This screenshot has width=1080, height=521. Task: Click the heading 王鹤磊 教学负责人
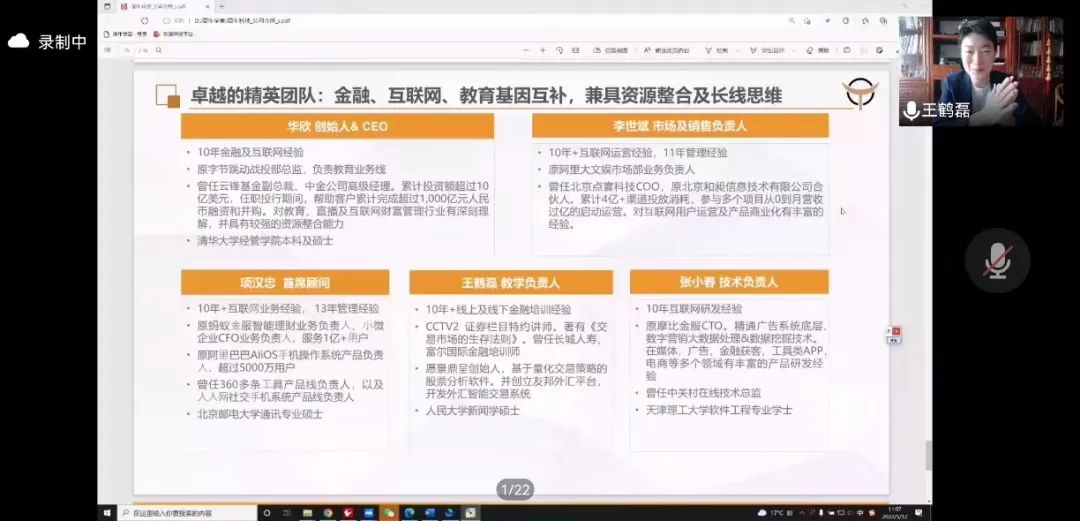(x=510, y=283)
